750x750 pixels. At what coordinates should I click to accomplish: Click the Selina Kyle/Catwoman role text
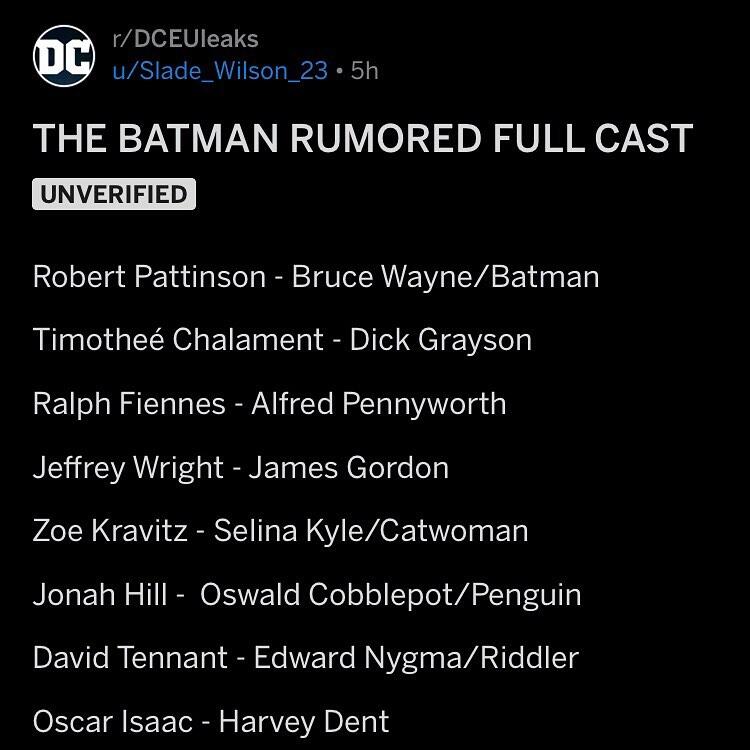[x=370, y=531]
